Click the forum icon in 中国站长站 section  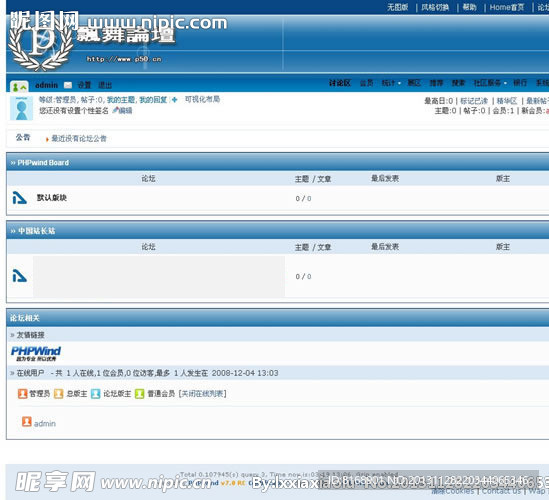[20, 276]
